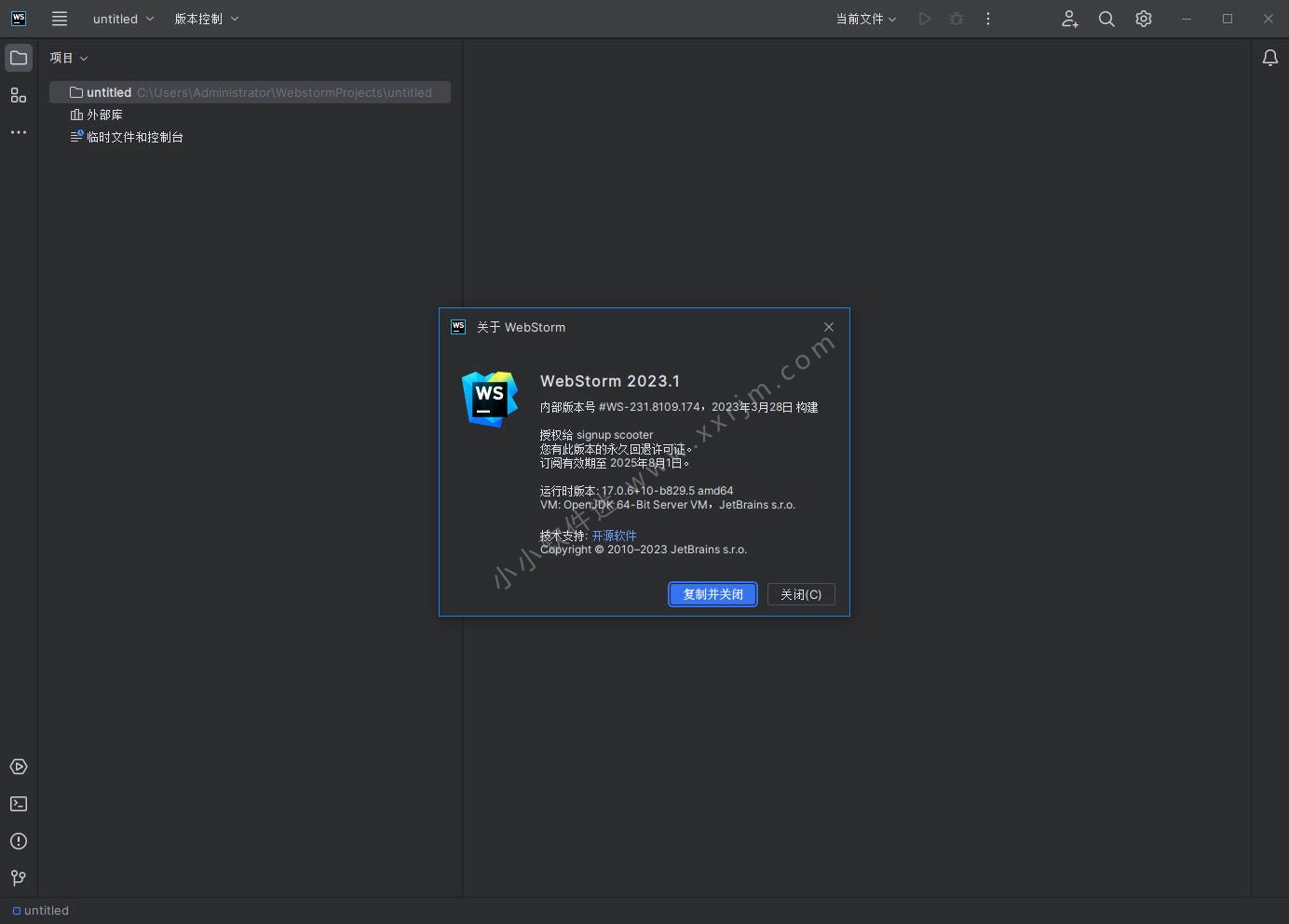Click the VM: OpenJDK 64-Bit Server line
This screenshot has width=1289, height=924.
tap(668, 505)
